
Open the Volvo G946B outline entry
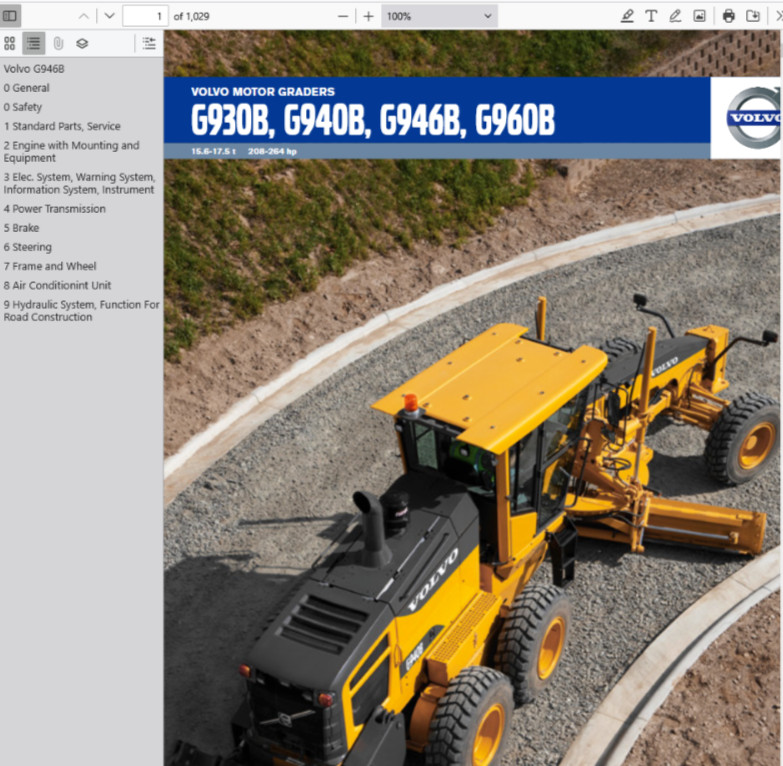point(34,69)
